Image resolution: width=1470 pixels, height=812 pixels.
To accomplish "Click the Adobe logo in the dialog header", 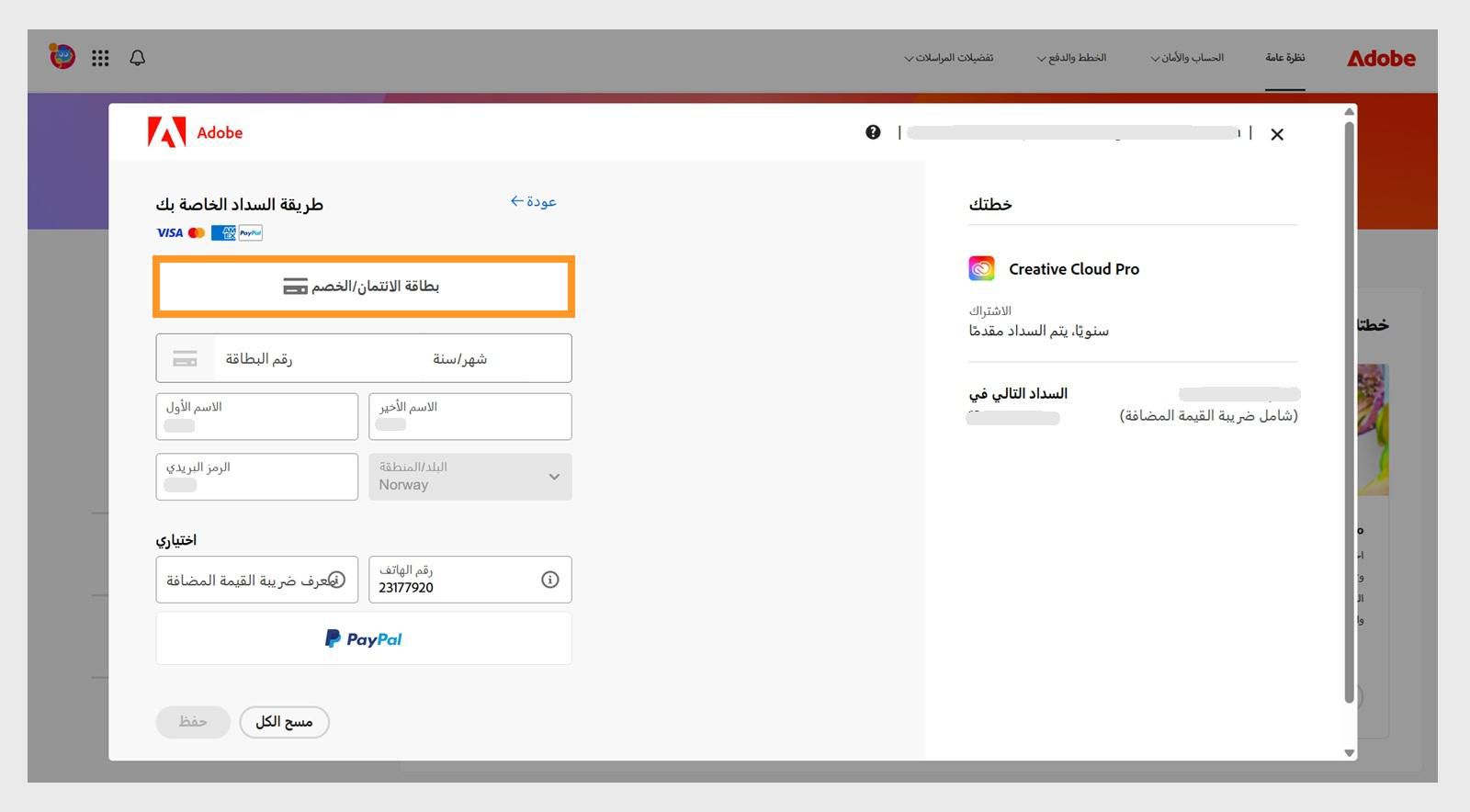I will coord(195,132).
